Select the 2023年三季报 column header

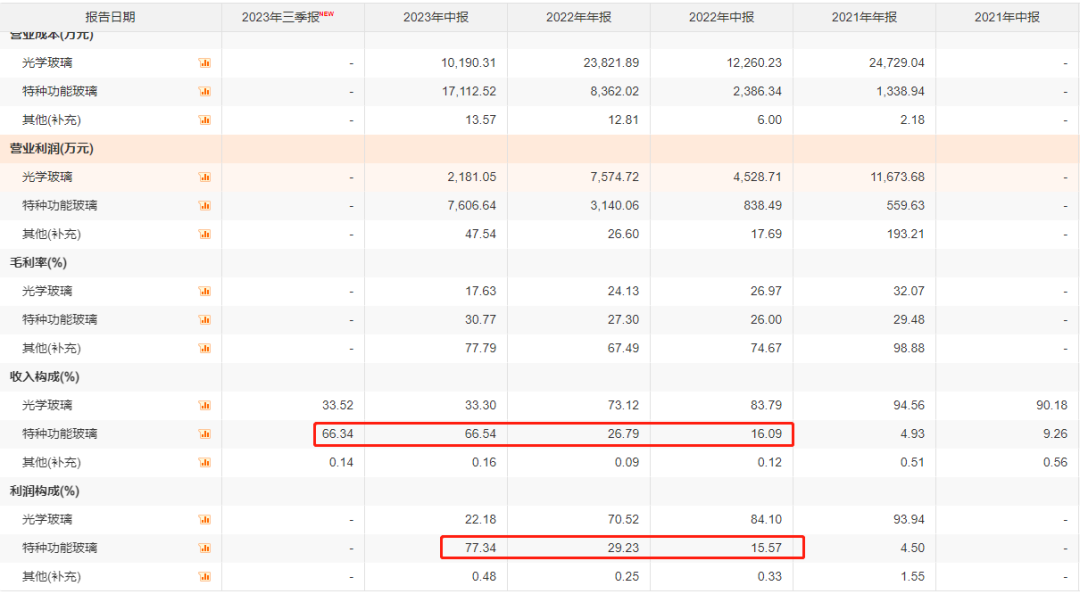[x=287, y=17]
